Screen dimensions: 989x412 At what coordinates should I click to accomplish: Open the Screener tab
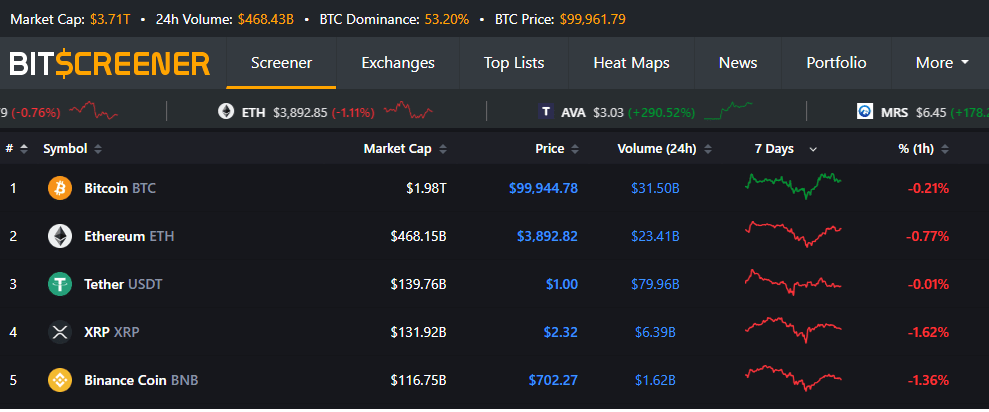point(281,62)
